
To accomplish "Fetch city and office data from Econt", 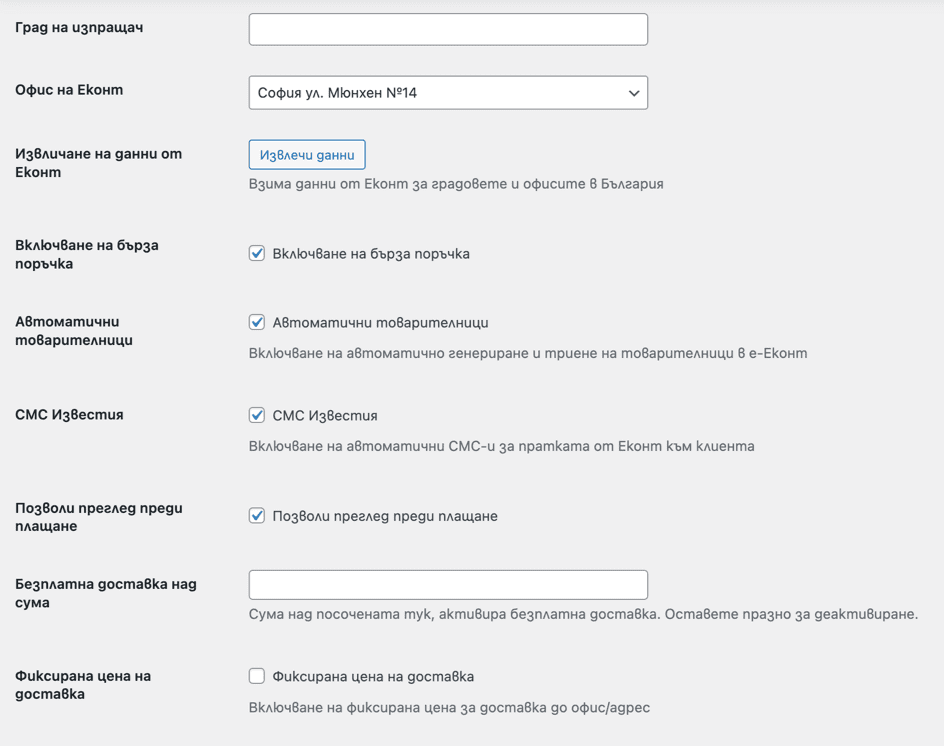I will pos(306,154).
